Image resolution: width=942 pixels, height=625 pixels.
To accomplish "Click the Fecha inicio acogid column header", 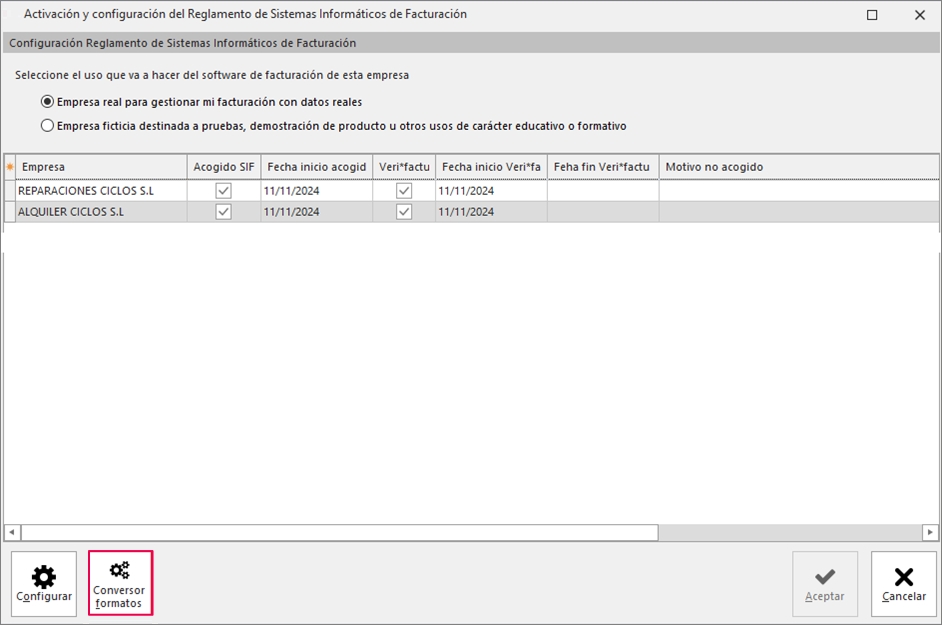I will click(x=317, y=167).
